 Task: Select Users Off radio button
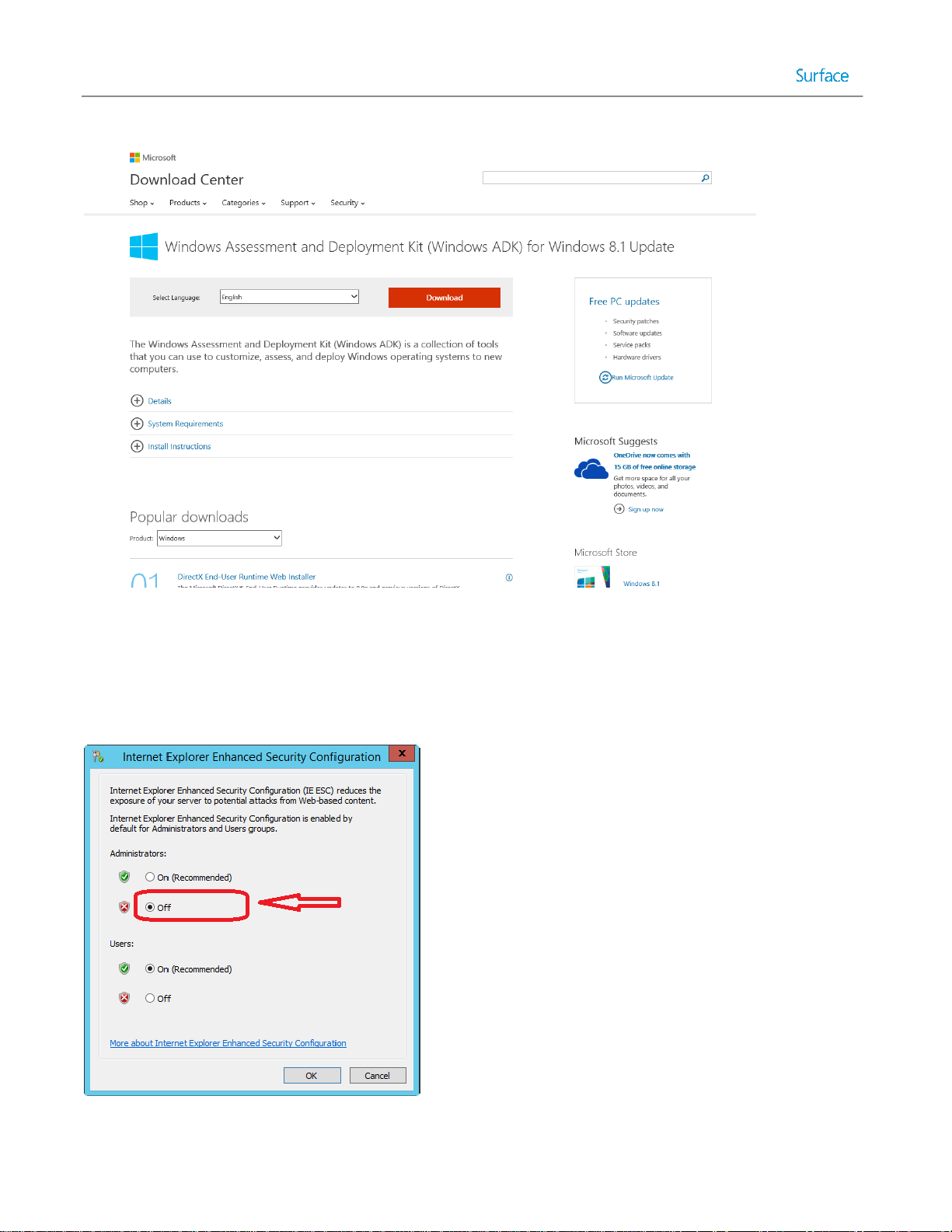[x=150, y=998]
